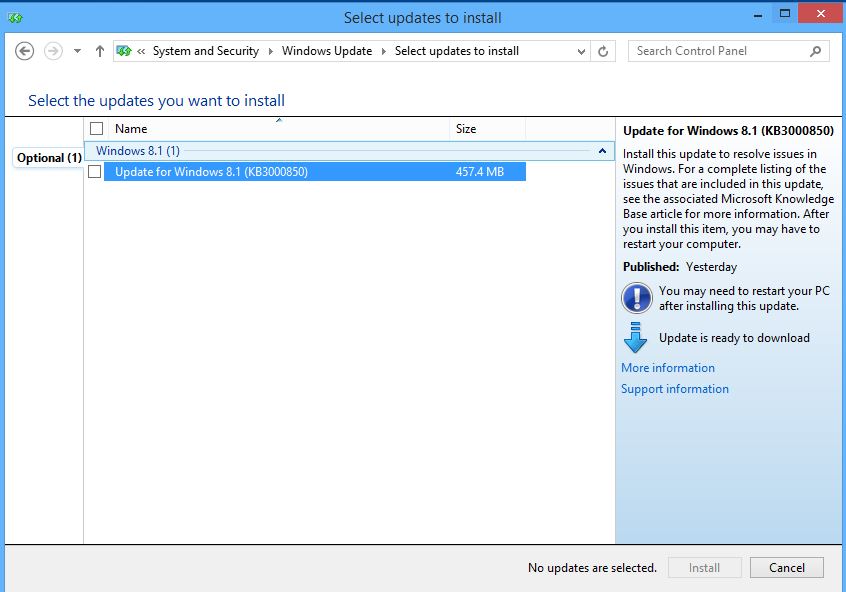Image resolution: width=846 pixels, height=592 pixels.
Task: Click the forward navigation arrow
Action: pos(53,51)
